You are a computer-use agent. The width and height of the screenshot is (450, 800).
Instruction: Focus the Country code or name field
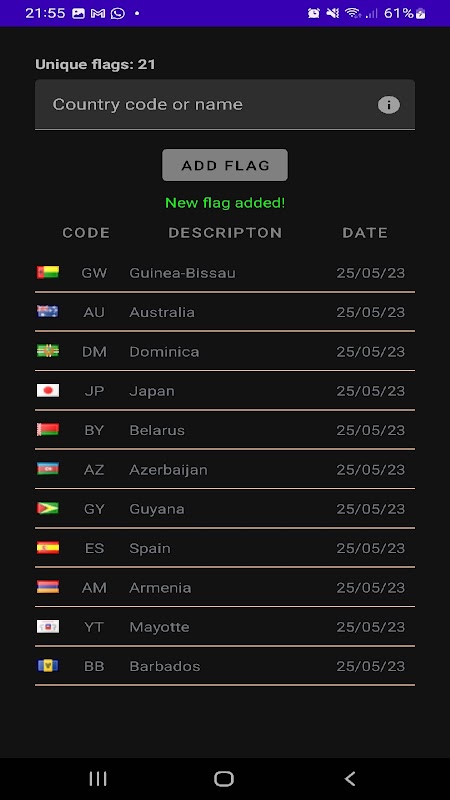pyautogui.click(x=225, y=105)
